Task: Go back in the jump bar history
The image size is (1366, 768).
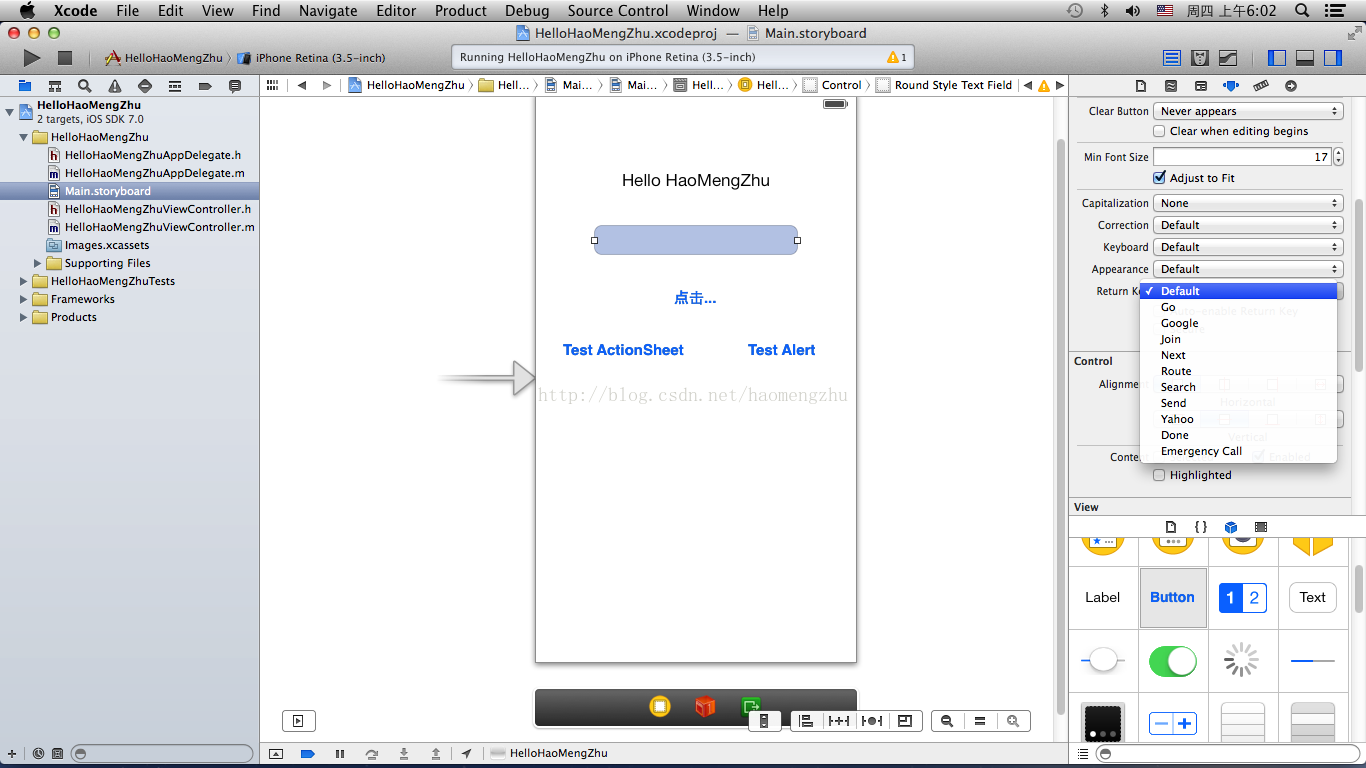Action: pyautogui.click(x=302, y=86)
